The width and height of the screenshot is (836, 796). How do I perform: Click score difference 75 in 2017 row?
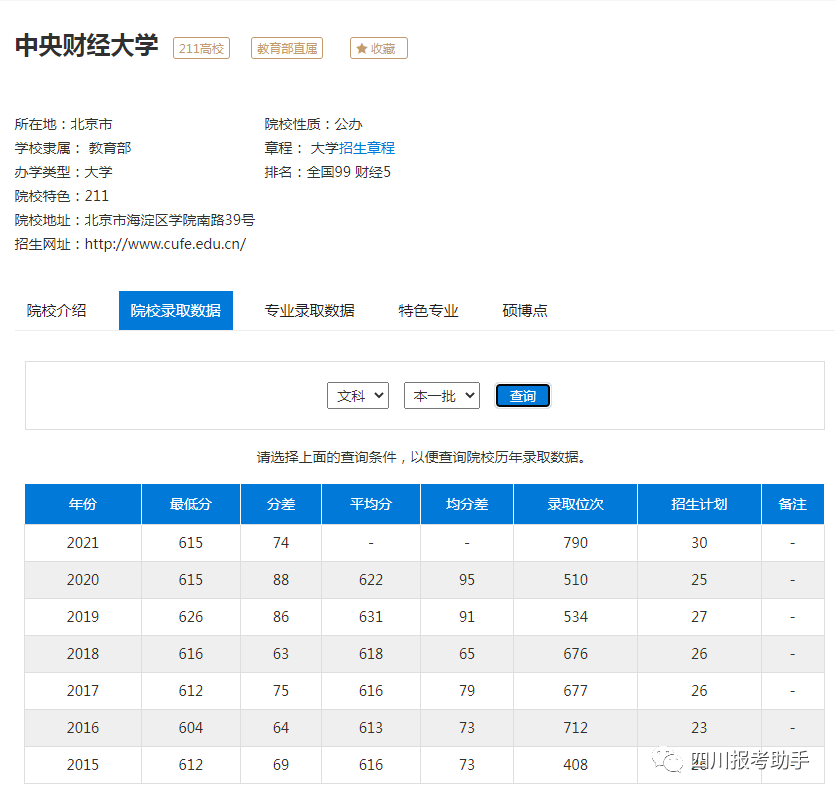(x=281, y=691)
